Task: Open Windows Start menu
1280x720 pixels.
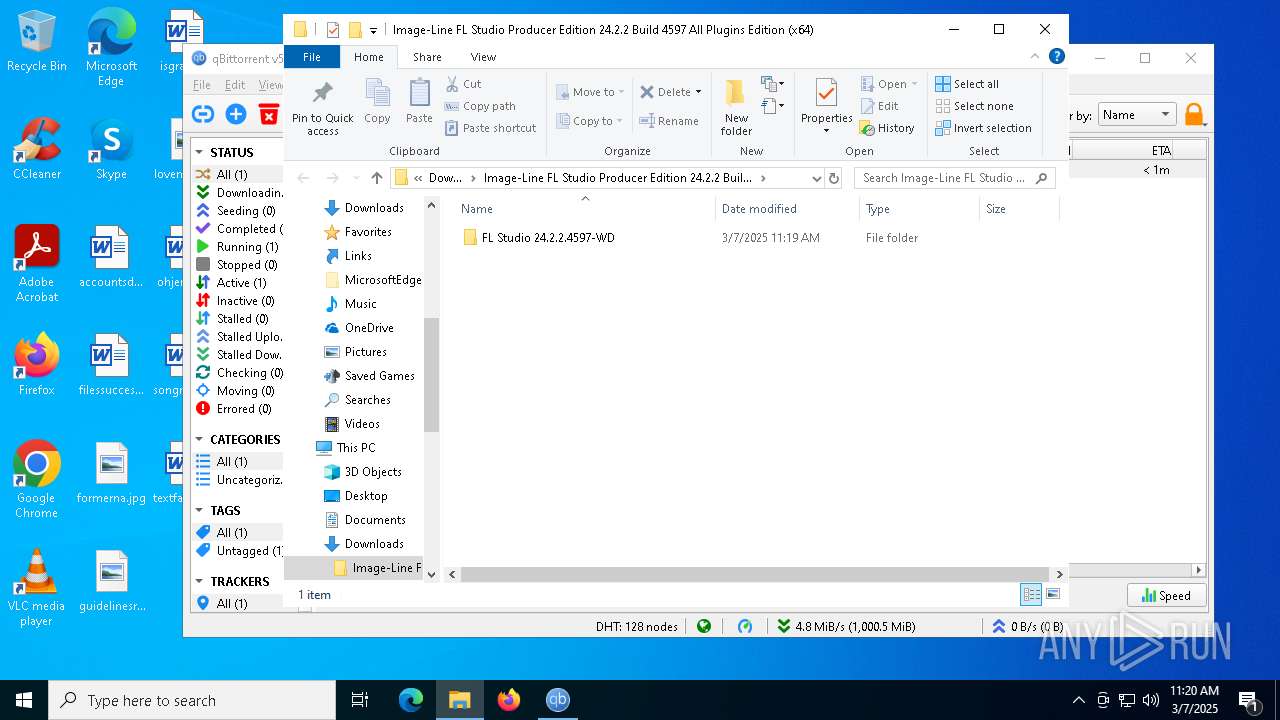Action: (24, 700)
